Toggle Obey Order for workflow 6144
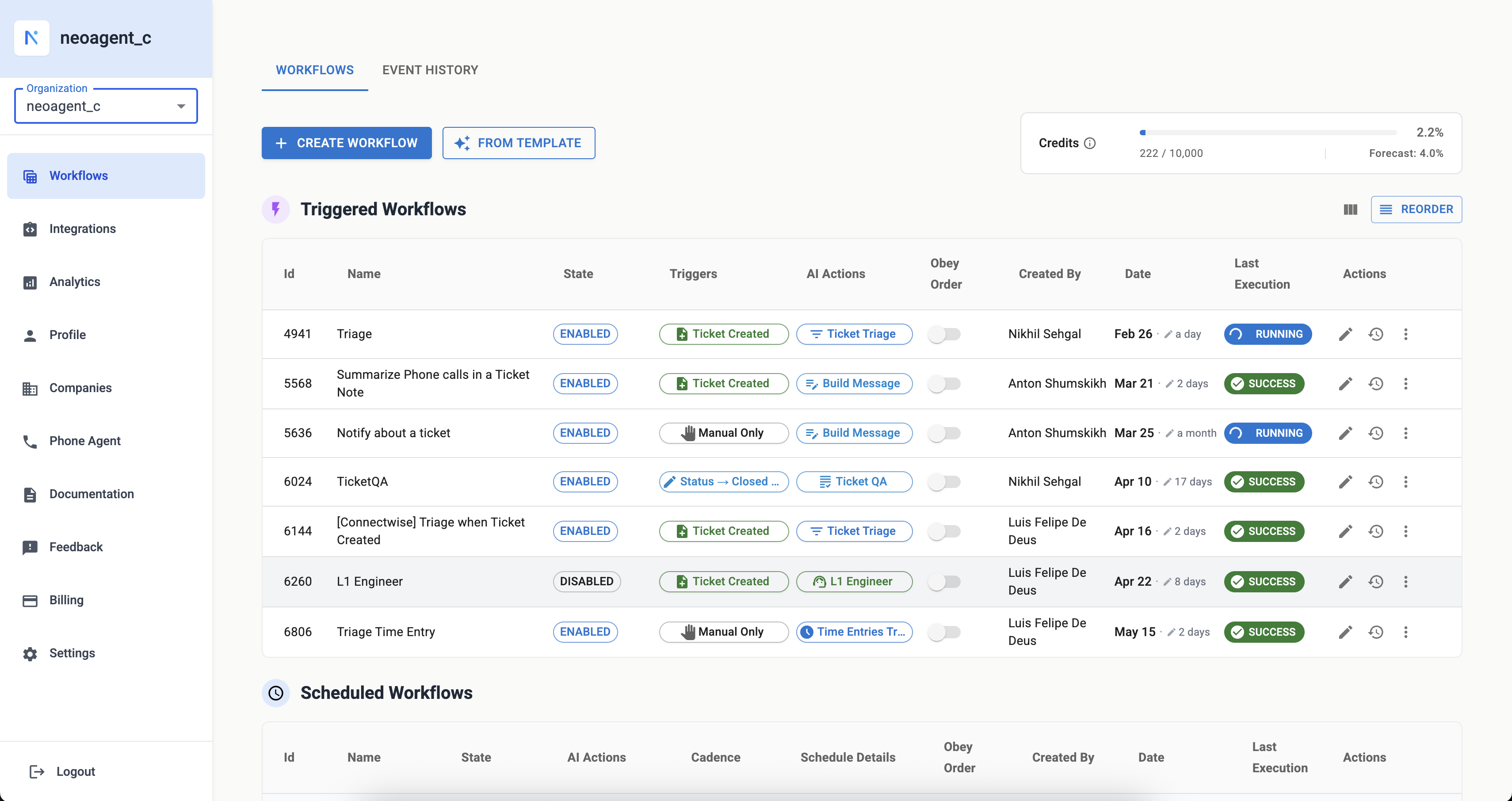1512x801 pixels. [944, 531]
